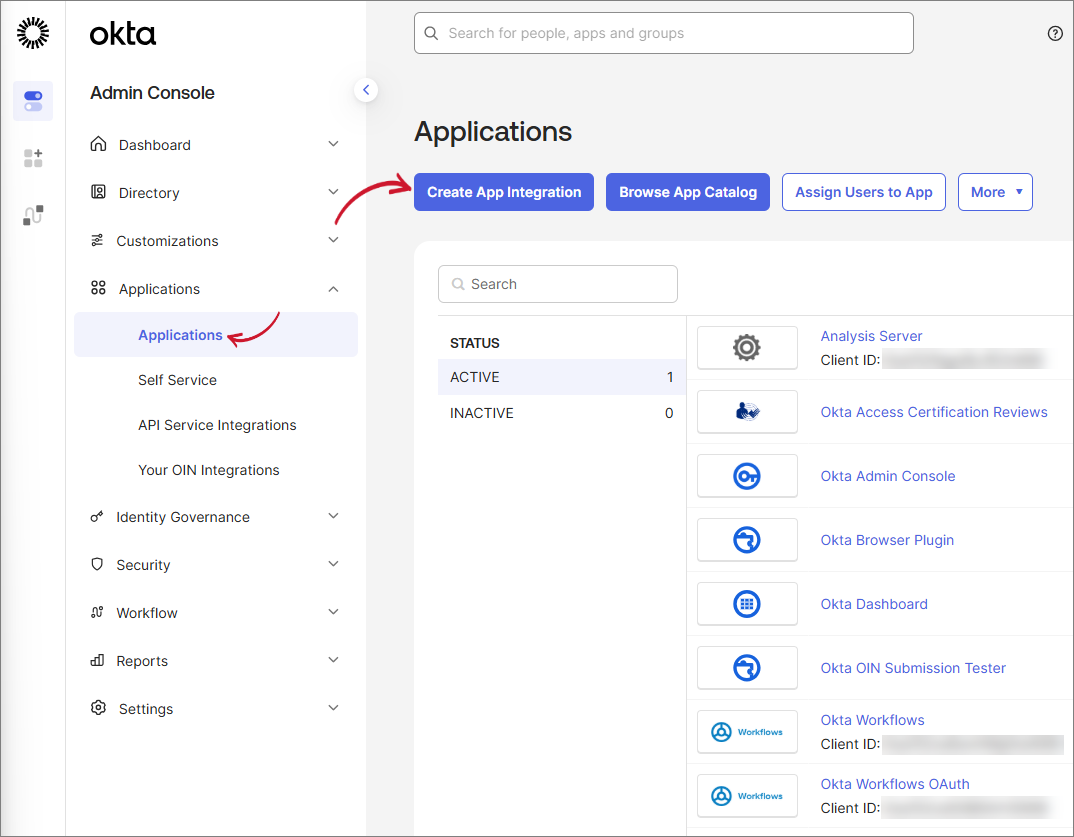
Task: Click the Okta Access Certification Reviews app icon
Action: 747,412
